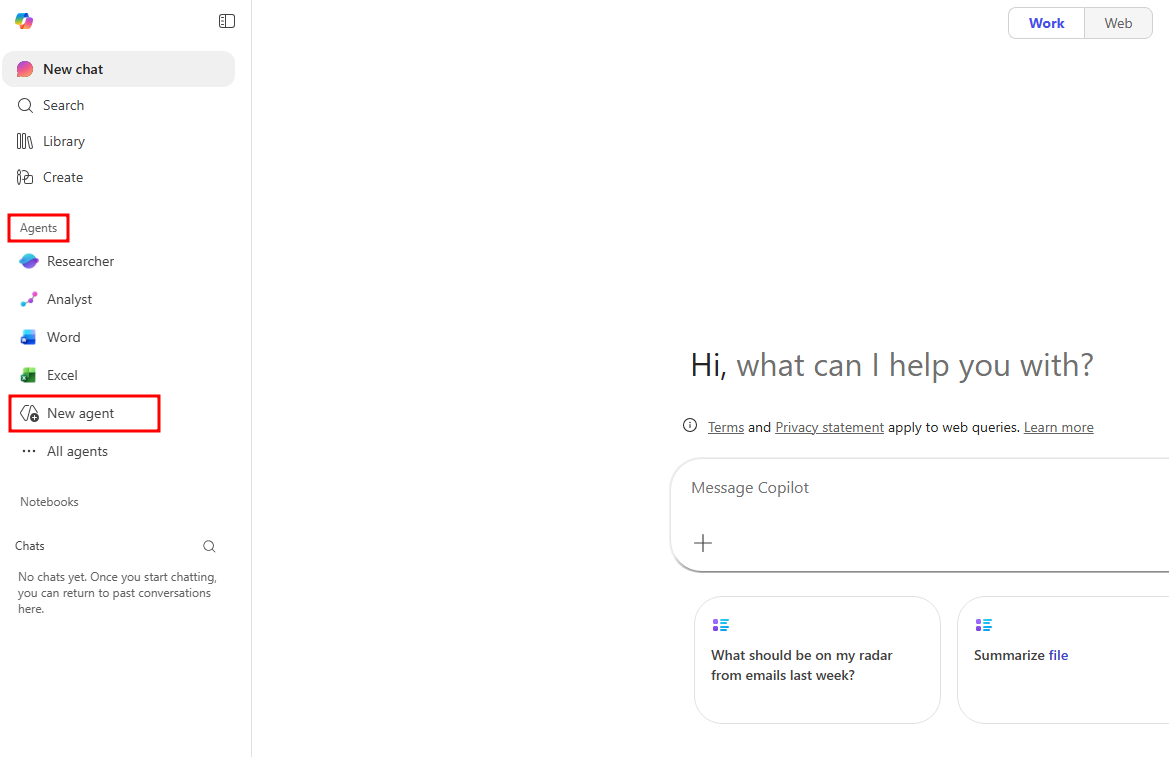Click the New agent plus icon
Screen dimensions: 1169x757
[29, 413]
